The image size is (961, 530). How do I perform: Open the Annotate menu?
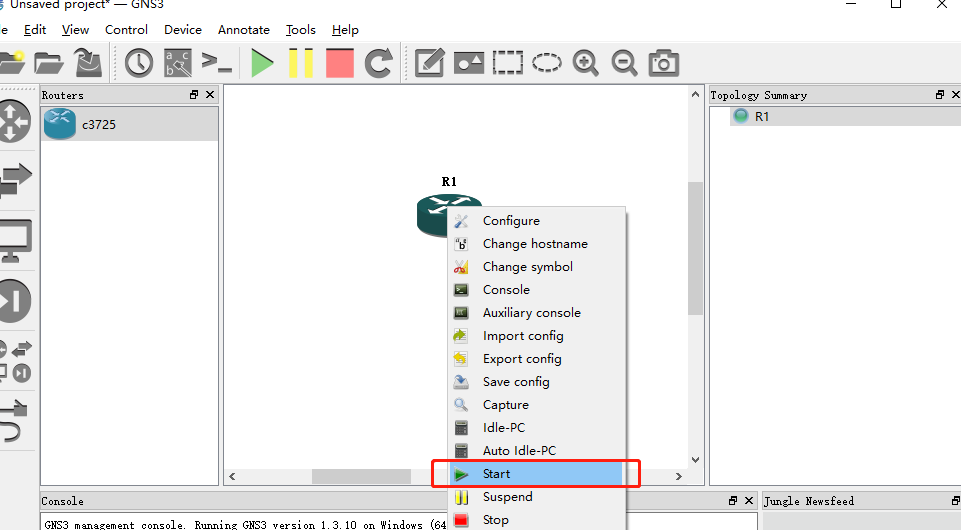point(244,29)
